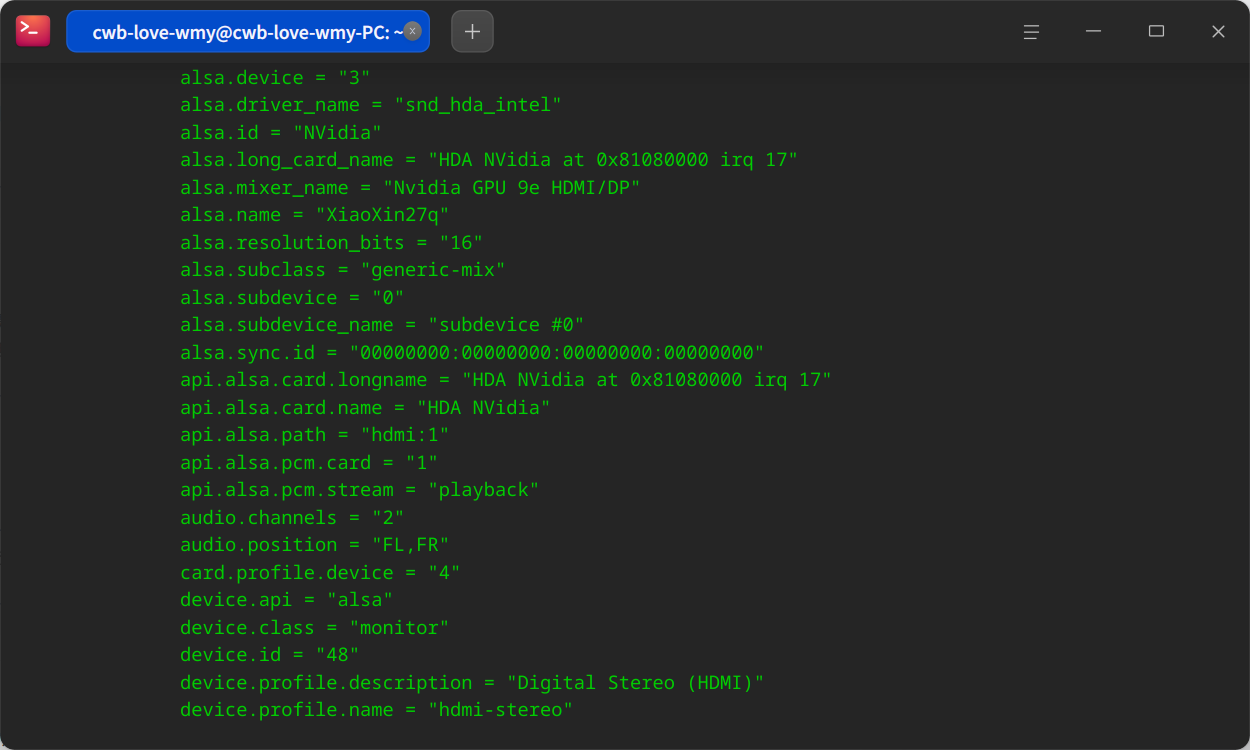The width and height of the screenshot is (1250, 750).
Task: Click the alsa.driver_name snd_hda_intel line
Action: (x=371, y=105)
